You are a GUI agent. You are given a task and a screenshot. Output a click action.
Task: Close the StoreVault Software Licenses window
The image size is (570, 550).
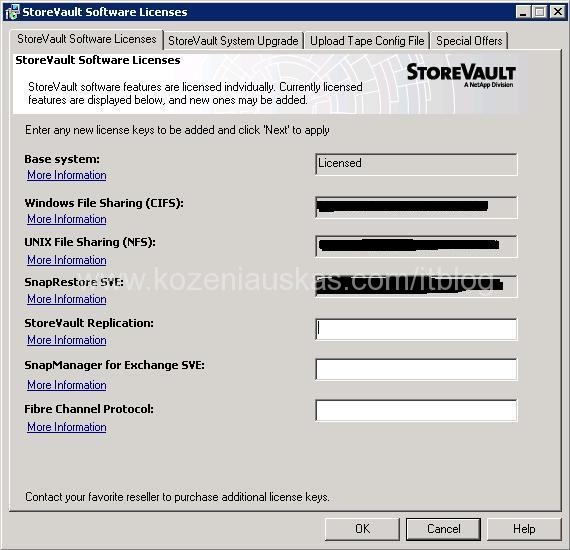point(558,12)
